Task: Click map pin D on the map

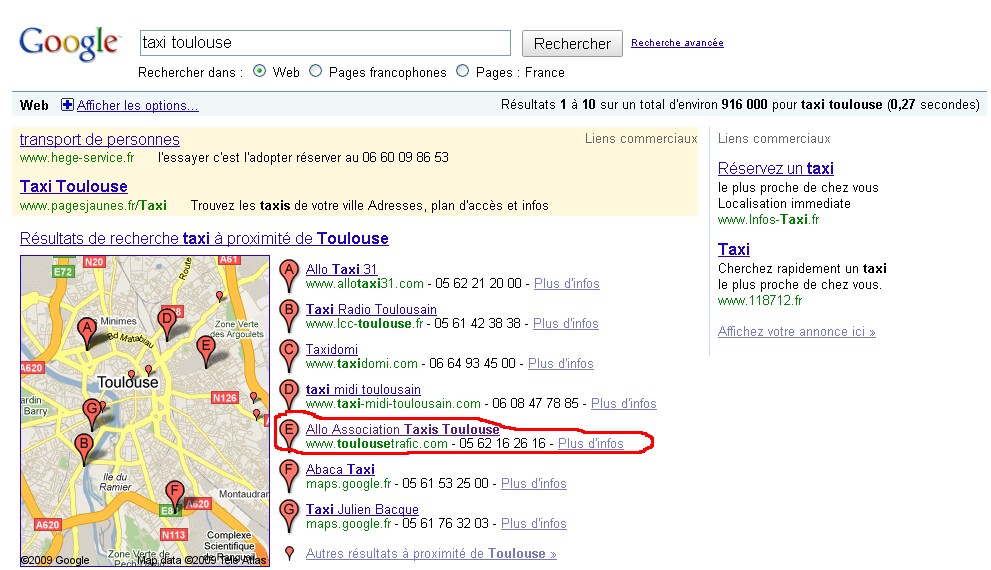Action: [x=167, y=324]
